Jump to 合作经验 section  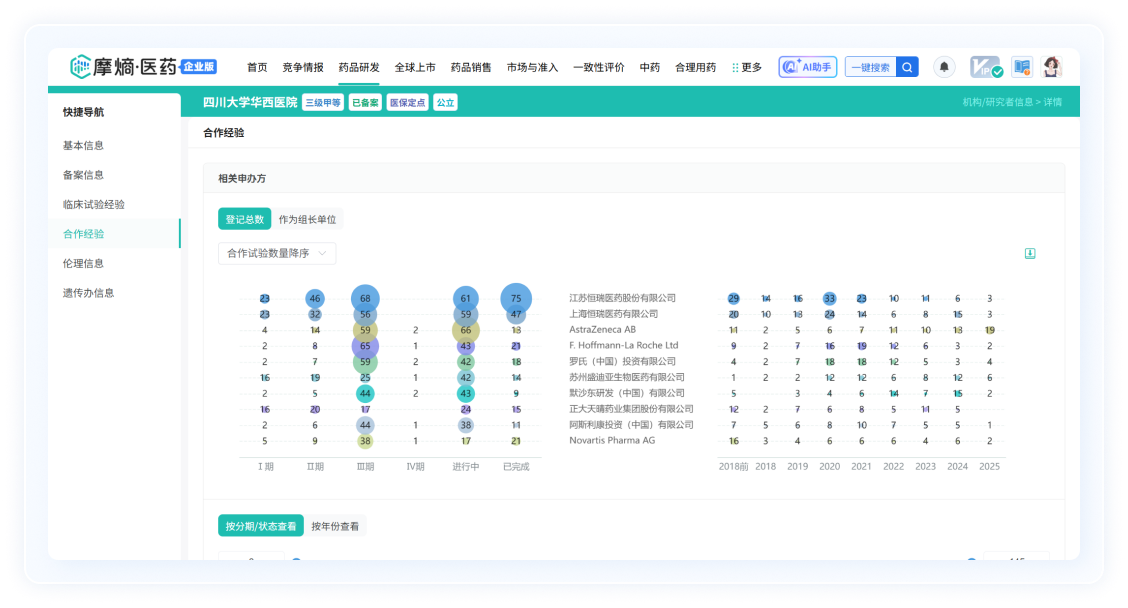pos(83,234)
